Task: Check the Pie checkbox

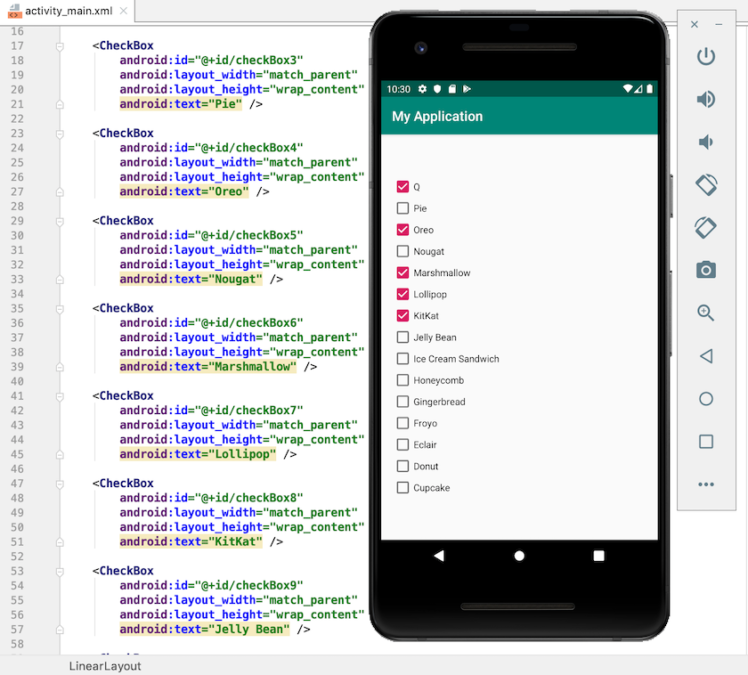Action: coord(403,208)
